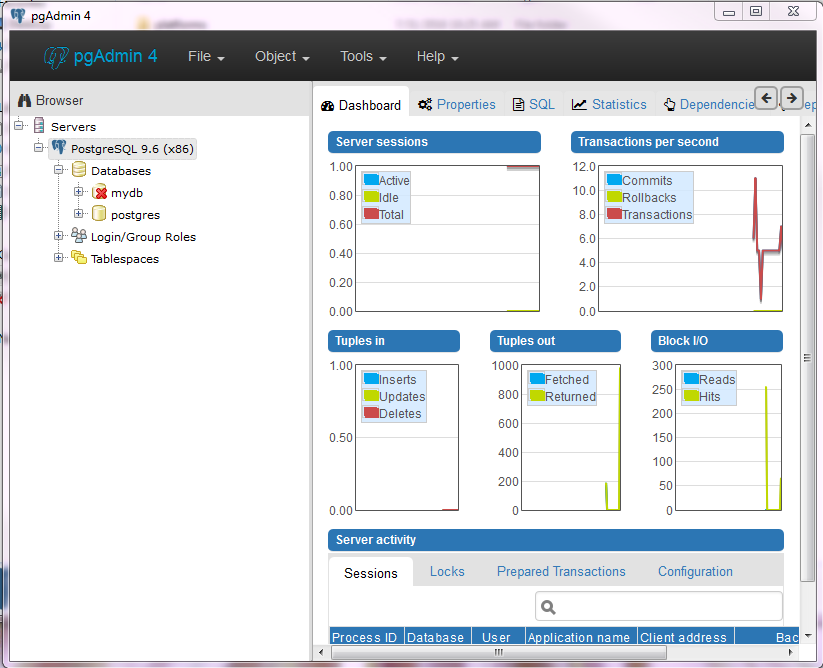Expand the Login/Group Roles node
This screenshot has width=823, height=668.
(x=59, y=236)
